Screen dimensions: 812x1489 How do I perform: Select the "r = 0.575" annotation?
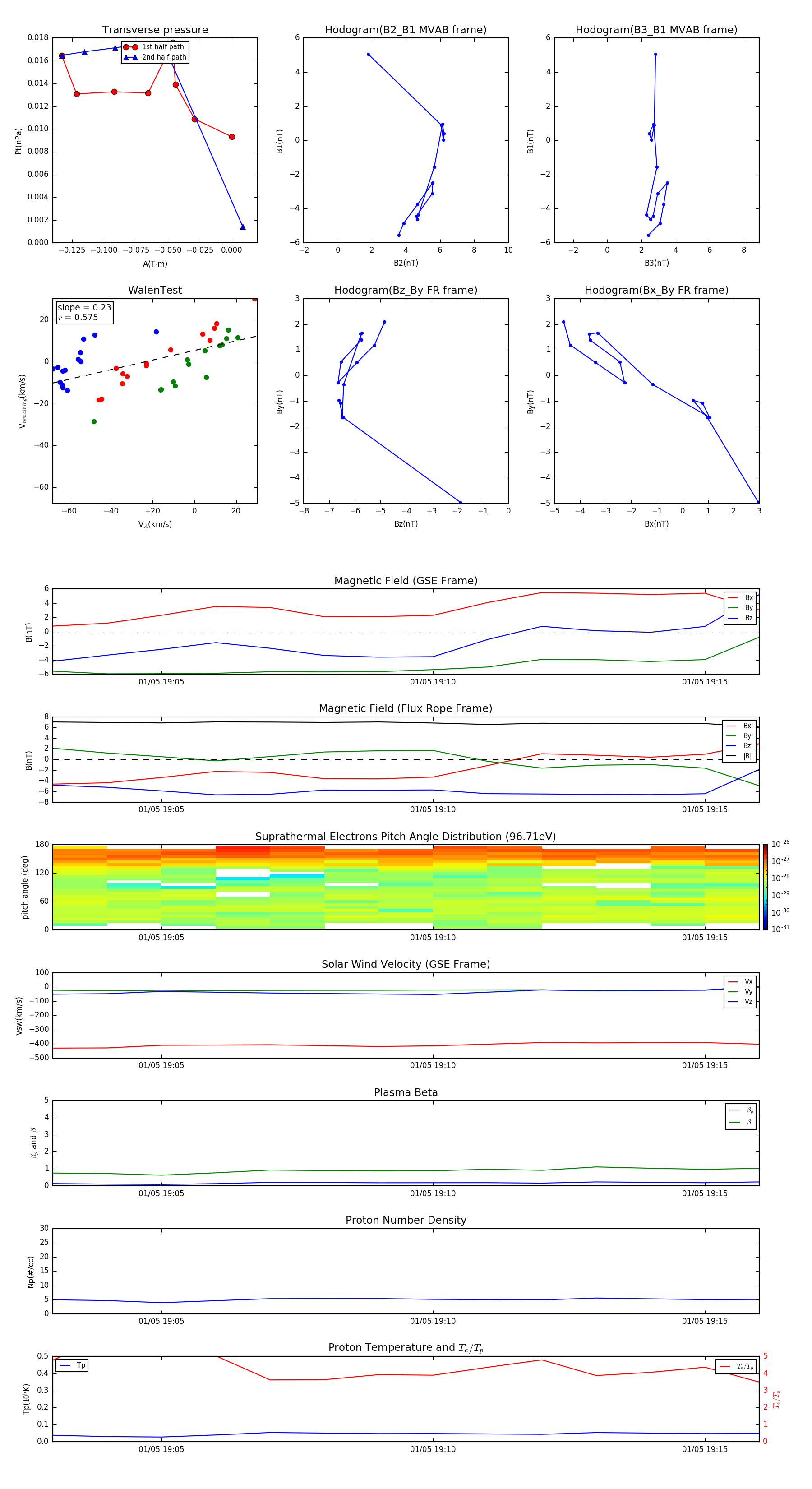click(x=78, y=317)
